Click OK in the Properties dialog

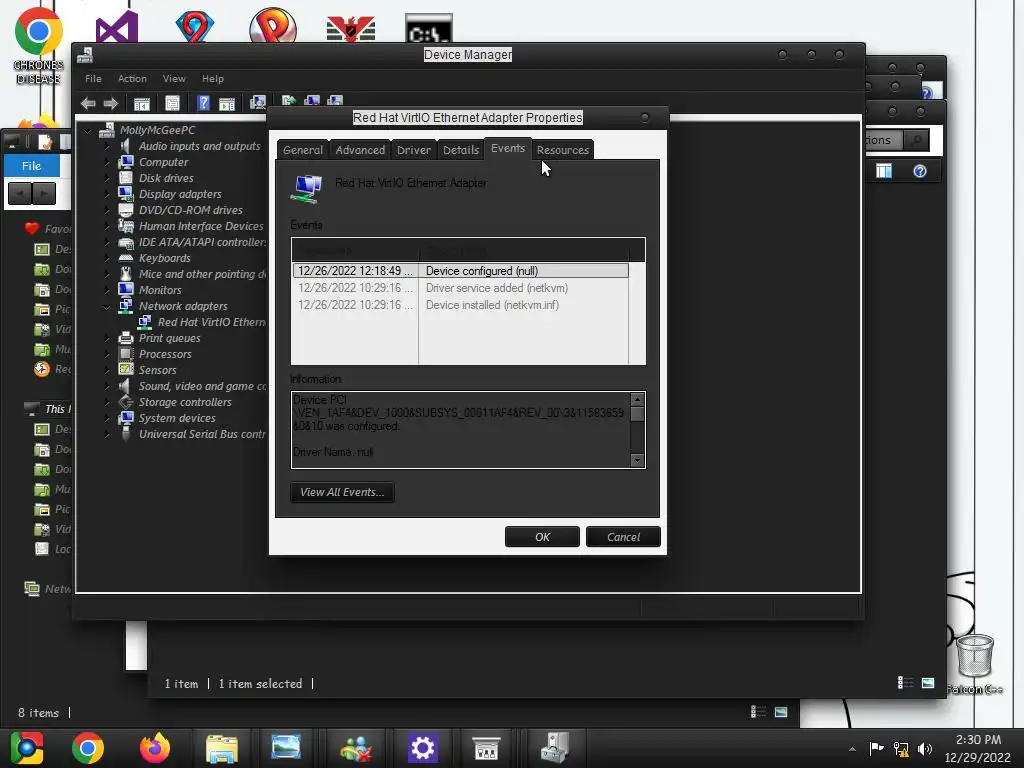tap(542, 537)
